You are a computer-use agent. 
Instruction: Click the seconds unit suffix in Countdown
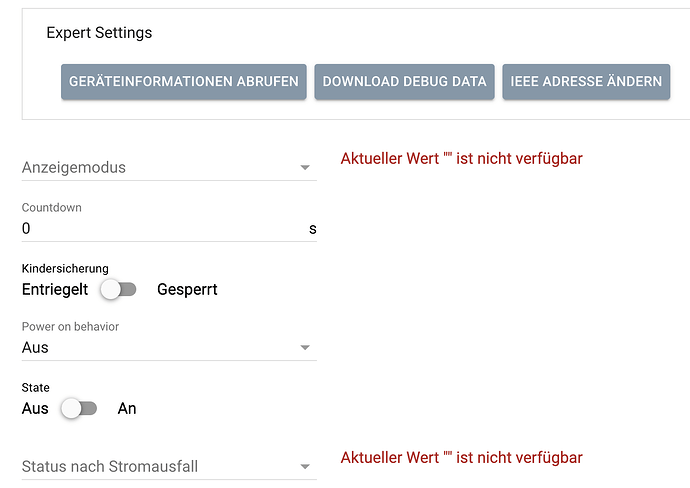[x=312, y=229]
